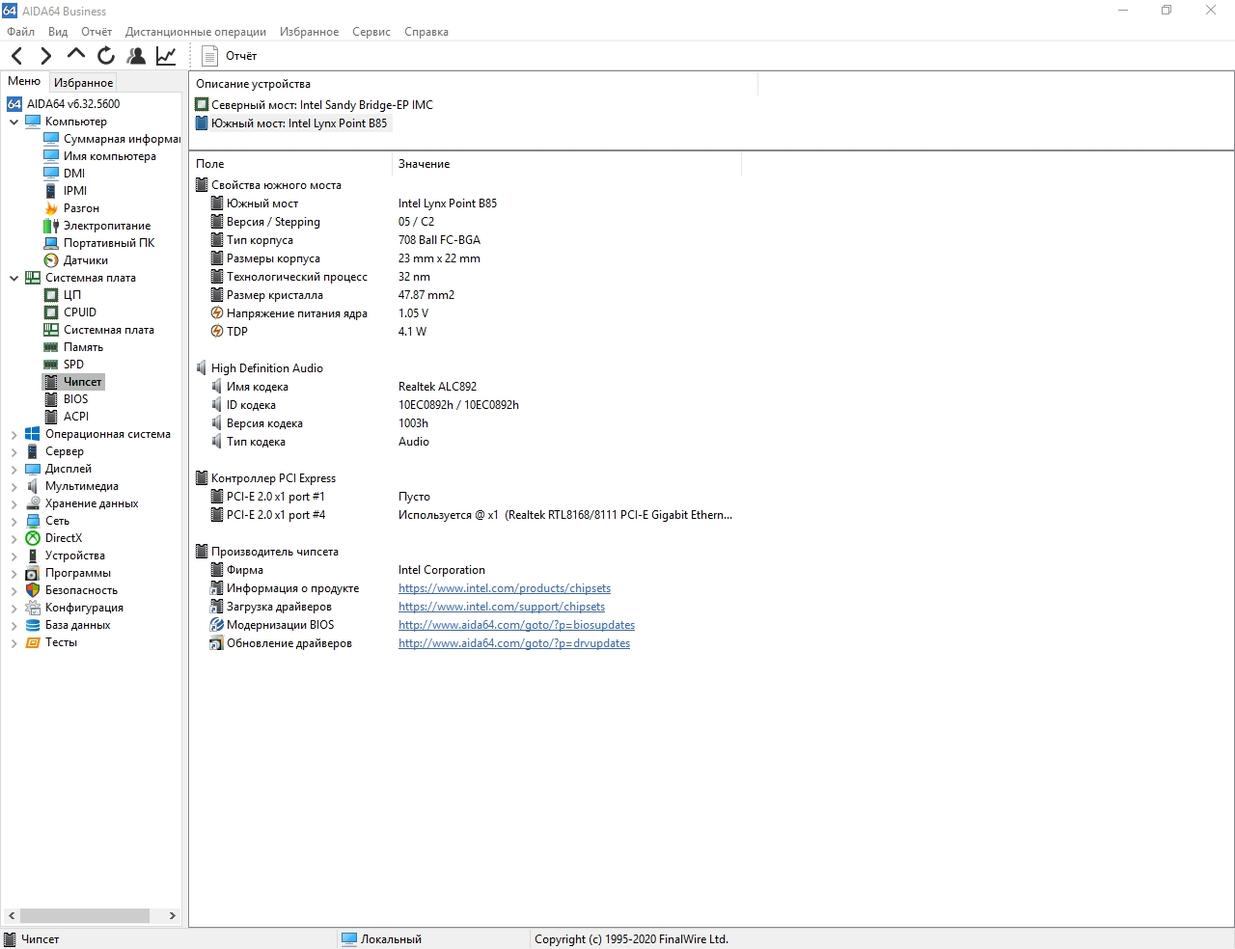Open the Вид menu

[x=58, y=32]
